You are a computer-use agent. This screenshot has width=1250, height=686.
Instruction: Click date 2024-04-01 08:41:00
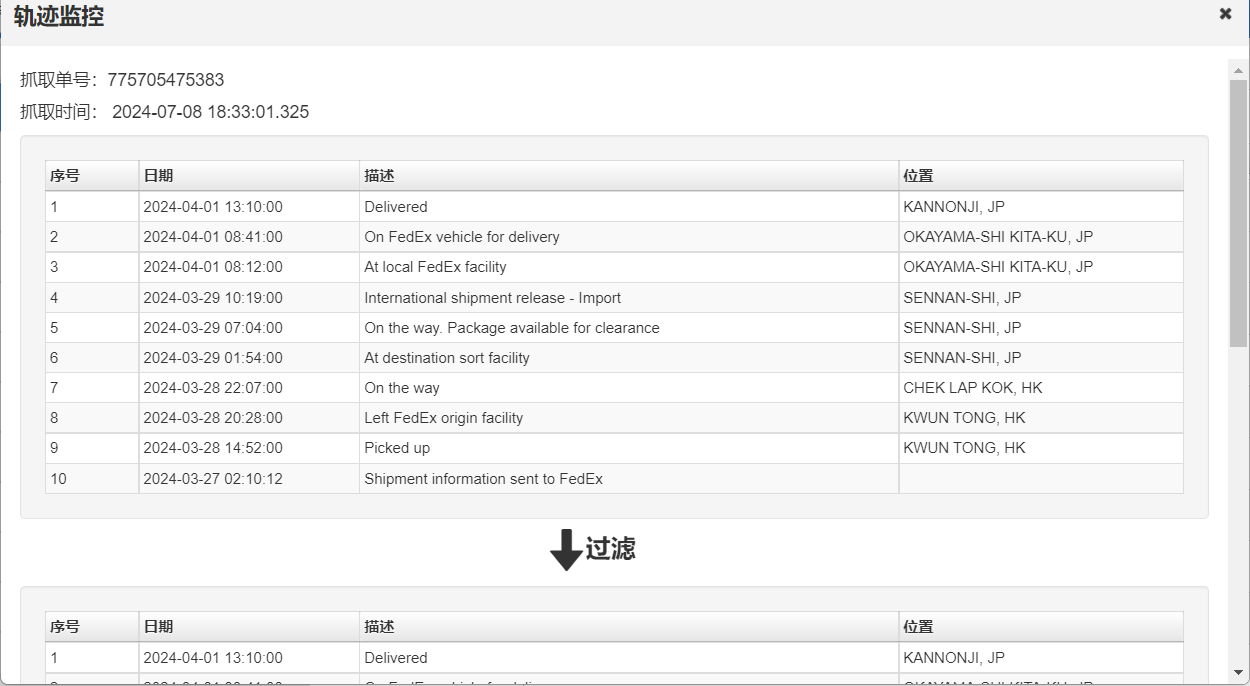pyautogui.click(x=213, y=237)
